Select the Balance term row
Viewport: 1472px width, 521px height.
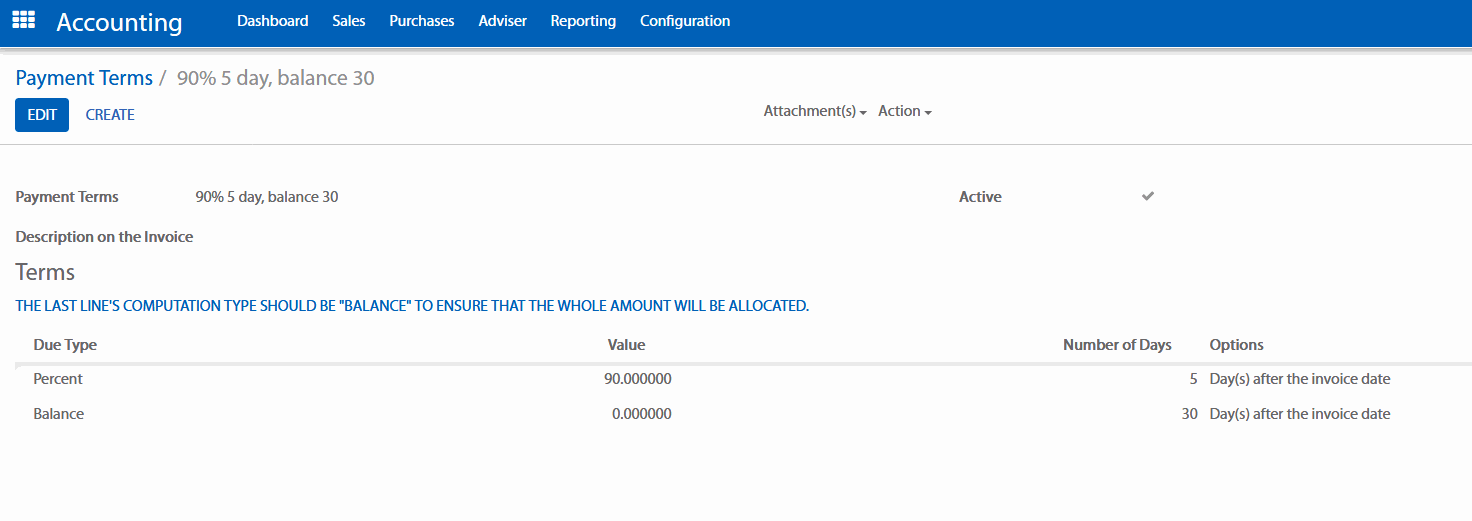[58, 413]
